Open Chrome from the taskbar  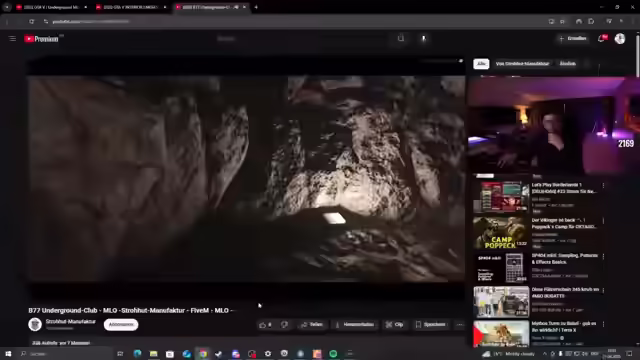coord(203,353)
